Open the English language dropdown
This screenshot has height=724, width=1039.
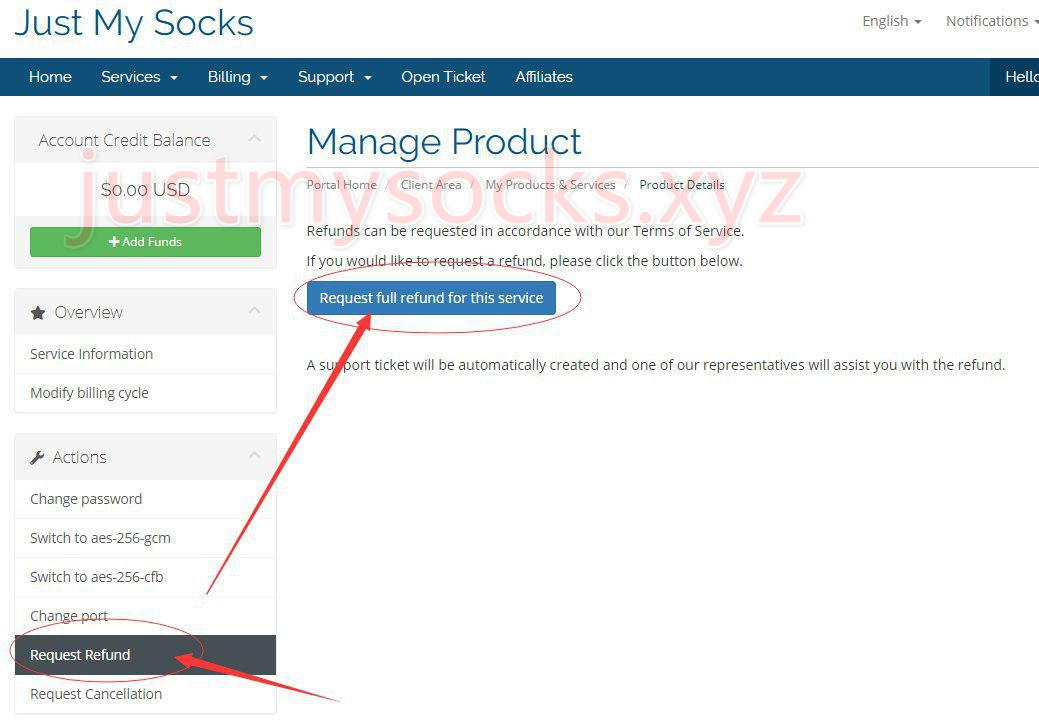pos(891,21)
